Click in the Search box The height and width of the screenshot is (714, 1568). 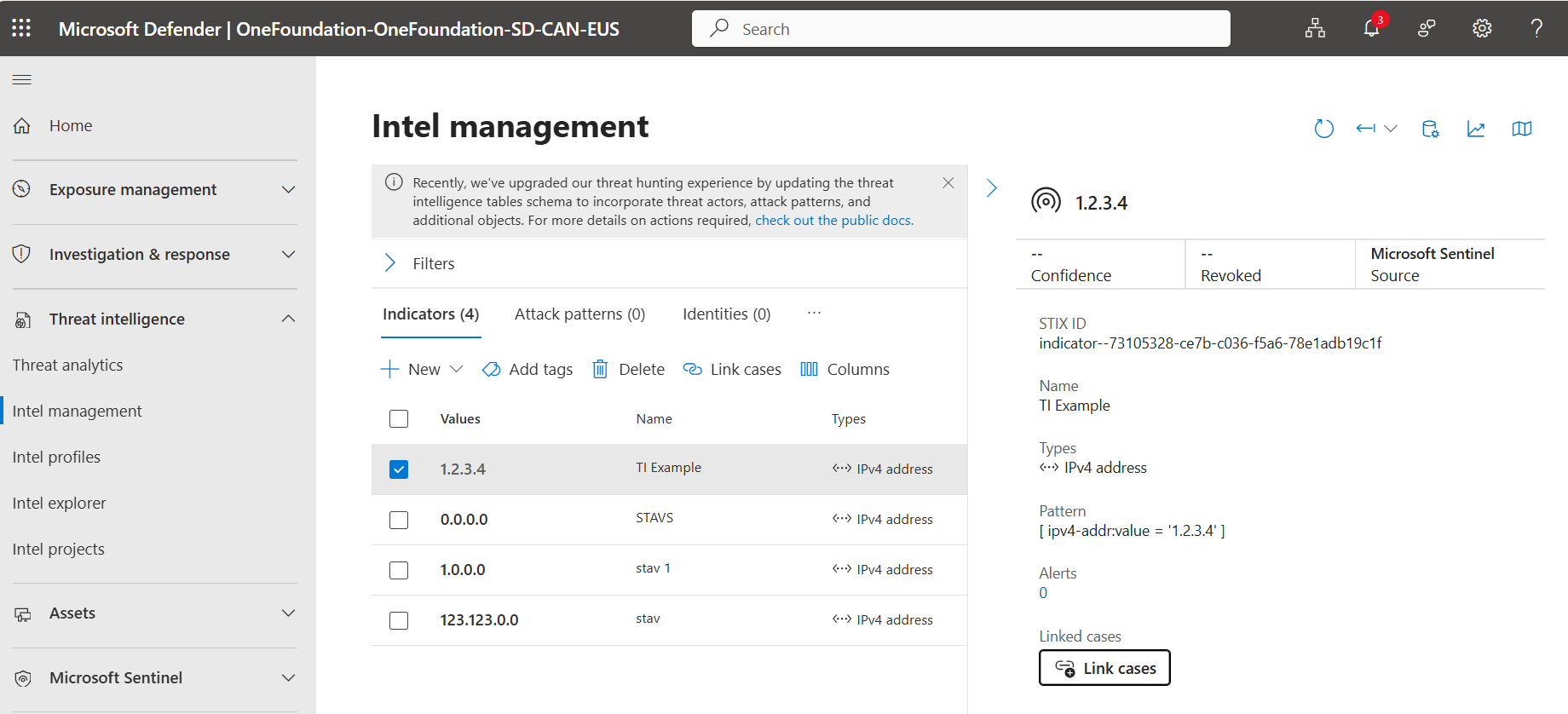pyautogui.click(x=960, y=28)
